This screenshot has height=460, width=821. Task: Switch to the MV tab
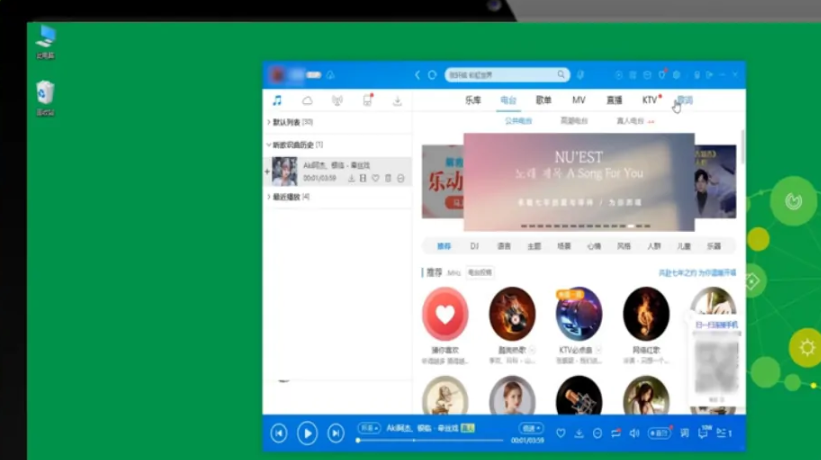pyautogui.click(x=579, y=100)
